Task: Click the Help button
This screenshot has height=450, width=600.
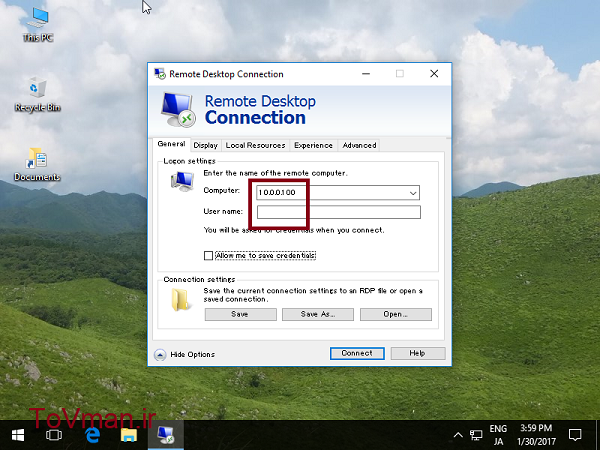Action: pos(418,353)
